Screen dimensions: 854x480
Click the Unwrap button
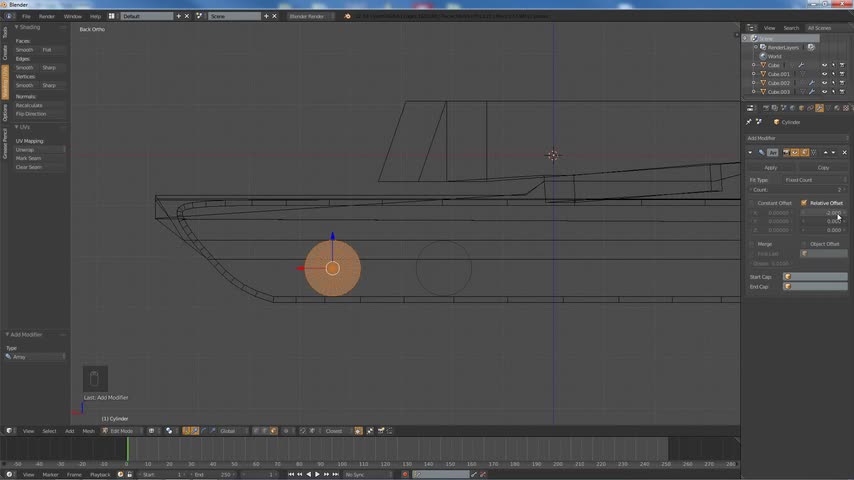click(39, 150)
